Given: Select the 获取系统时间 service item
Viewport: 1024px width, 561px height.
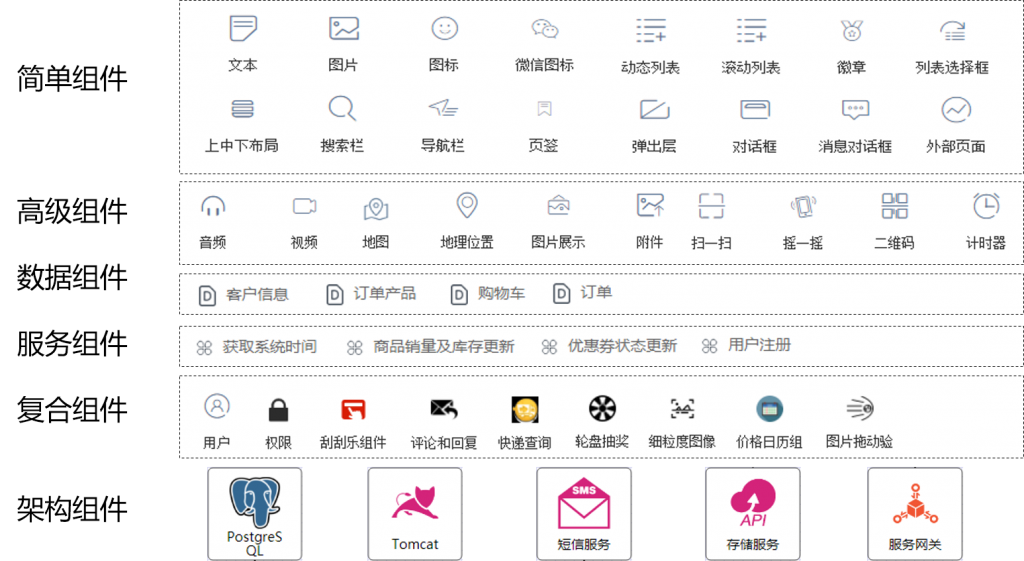Looking at the screenshot, I should pyautogui.click(x=257, y=347).
